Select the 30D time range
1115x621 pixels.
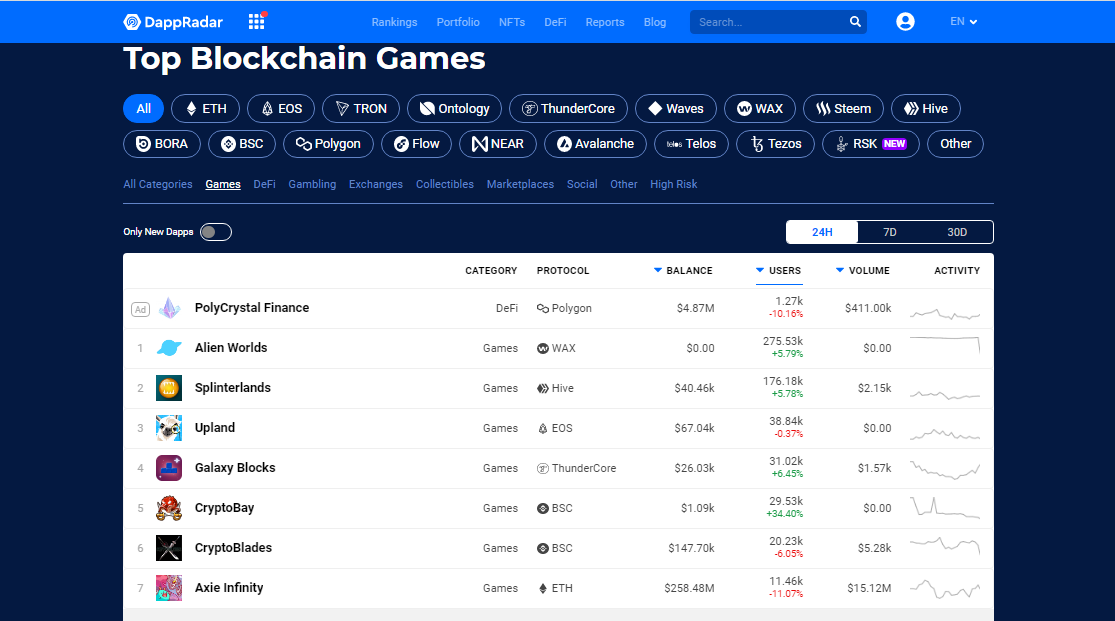tap(957, 232)
